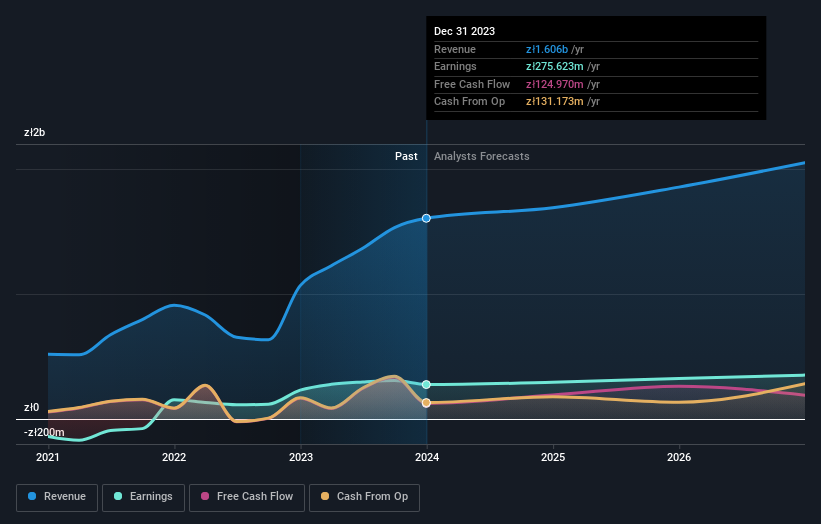Click the Earnings row label in tooltip
This screenshot has height=524, width=821.
(x=456, y=66)
